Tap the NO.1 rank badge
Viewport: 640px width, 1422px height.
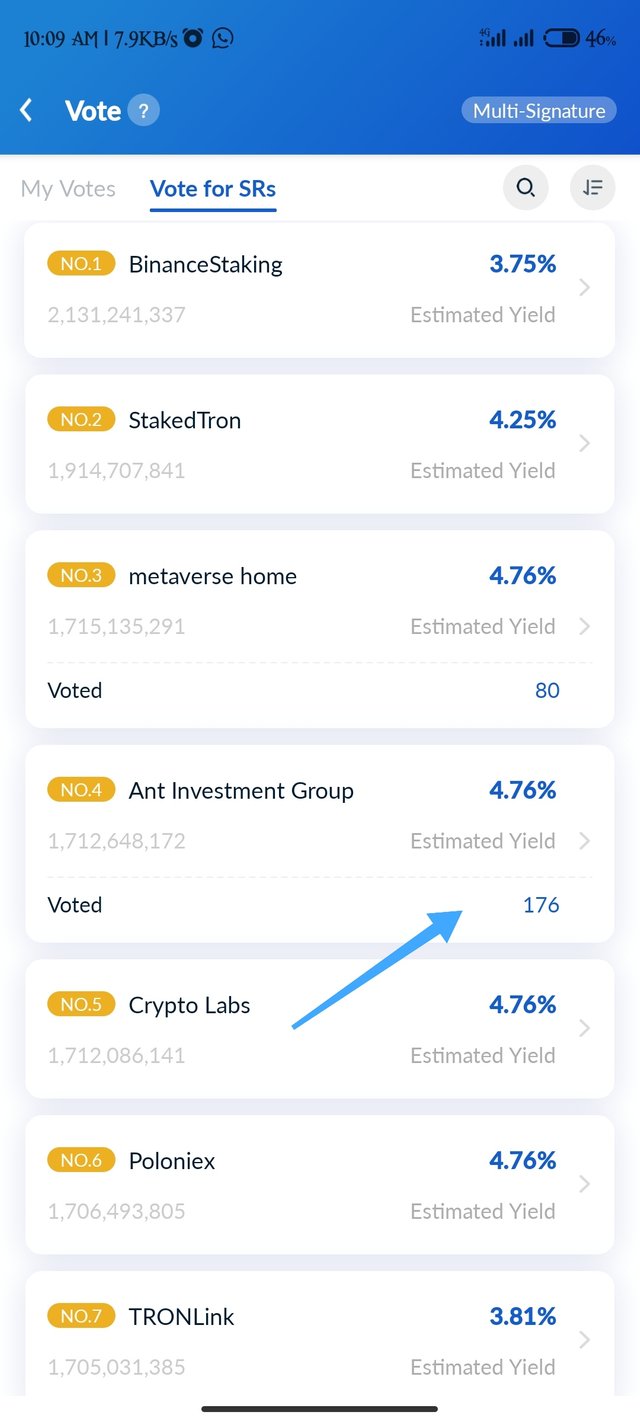click(x=81, y=264)
